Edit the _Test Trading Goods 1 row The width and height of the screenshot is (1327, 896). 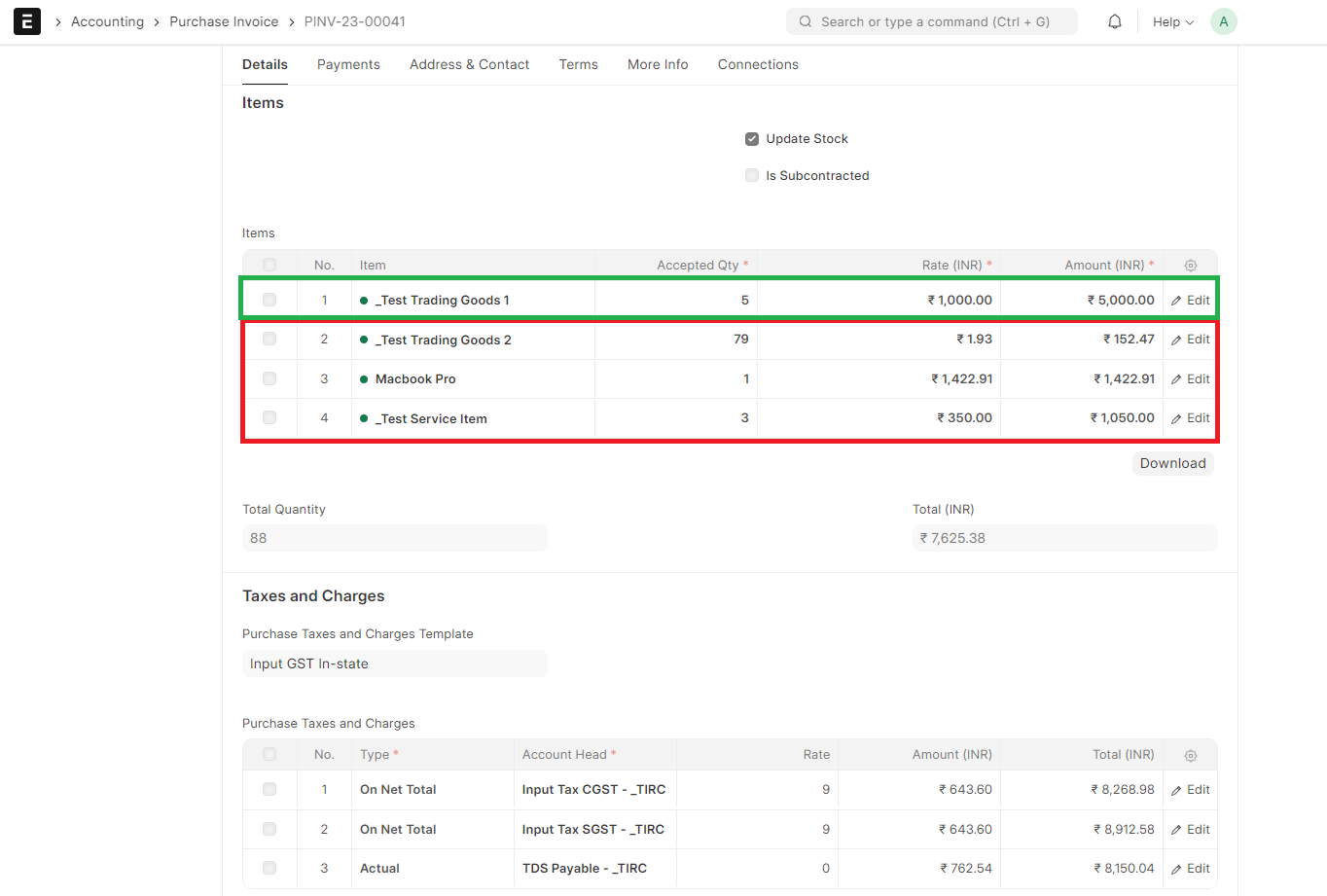1190,301
